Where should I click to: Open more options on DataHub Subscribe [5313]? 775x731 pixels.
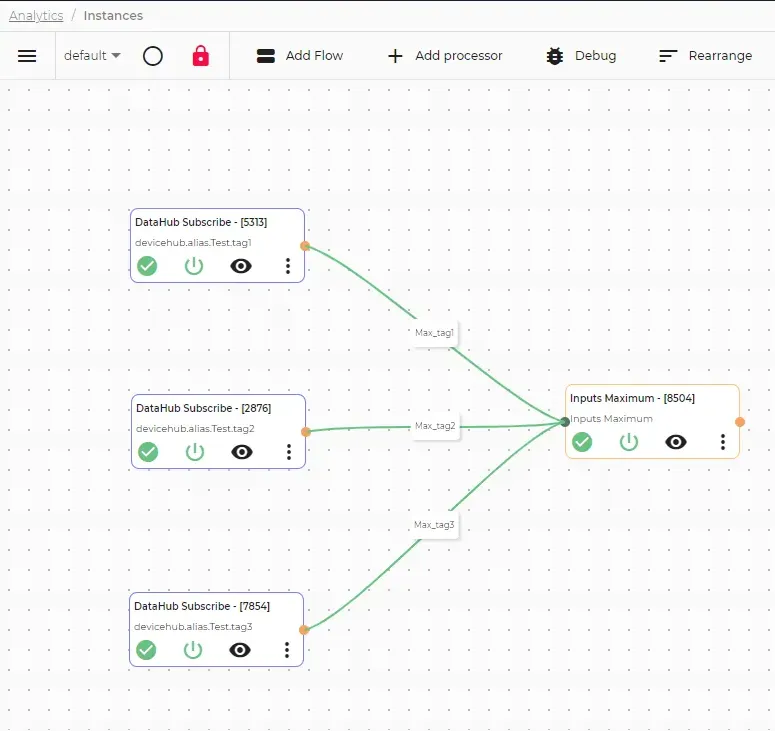(288, 266)
